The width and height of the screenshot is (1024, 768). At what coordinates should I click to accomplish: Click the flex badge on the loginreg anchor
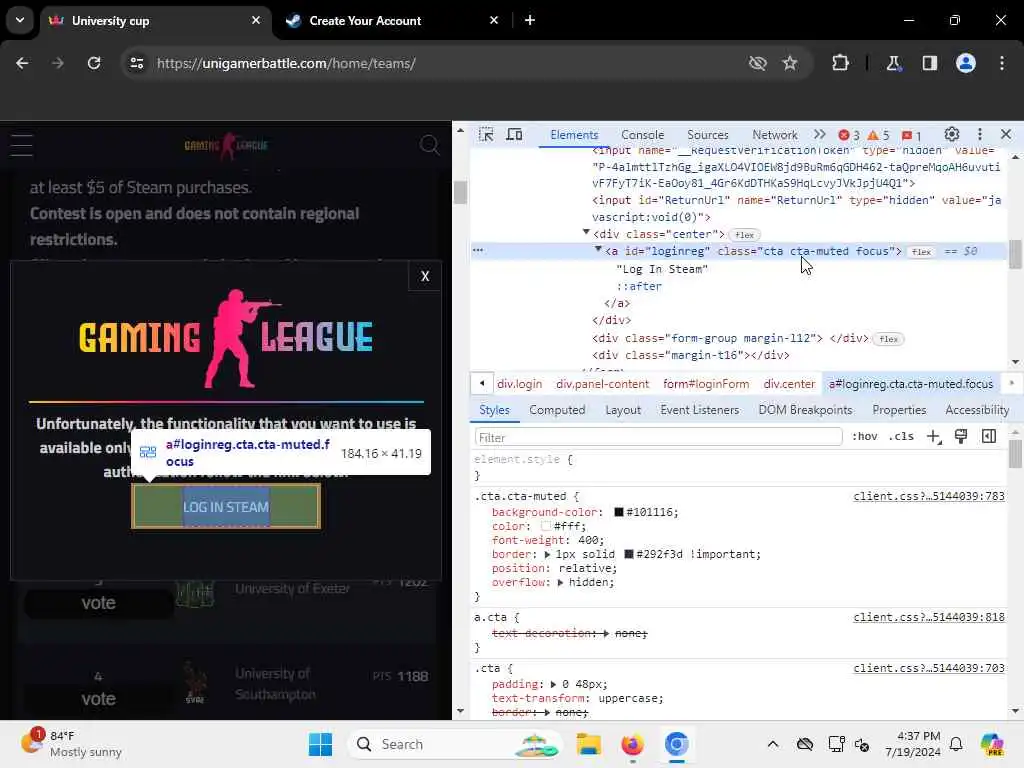click(921, 251)
